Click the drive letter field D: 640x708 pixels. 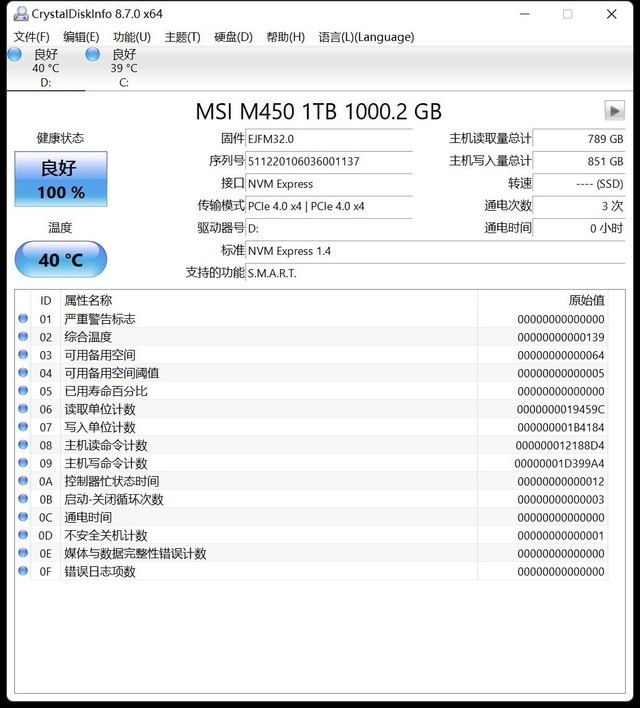pyautogui.click(x=329, y=228)
